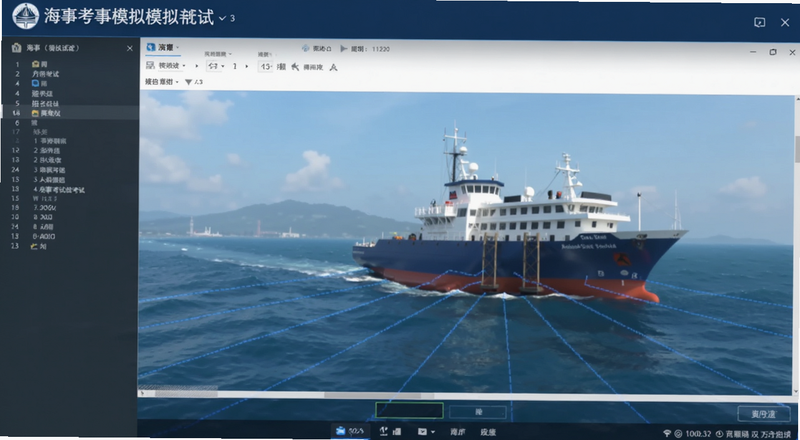Click the first toolbar icon under the inner window tab
Screen dimensions: 800x440
tap(151, 65)
